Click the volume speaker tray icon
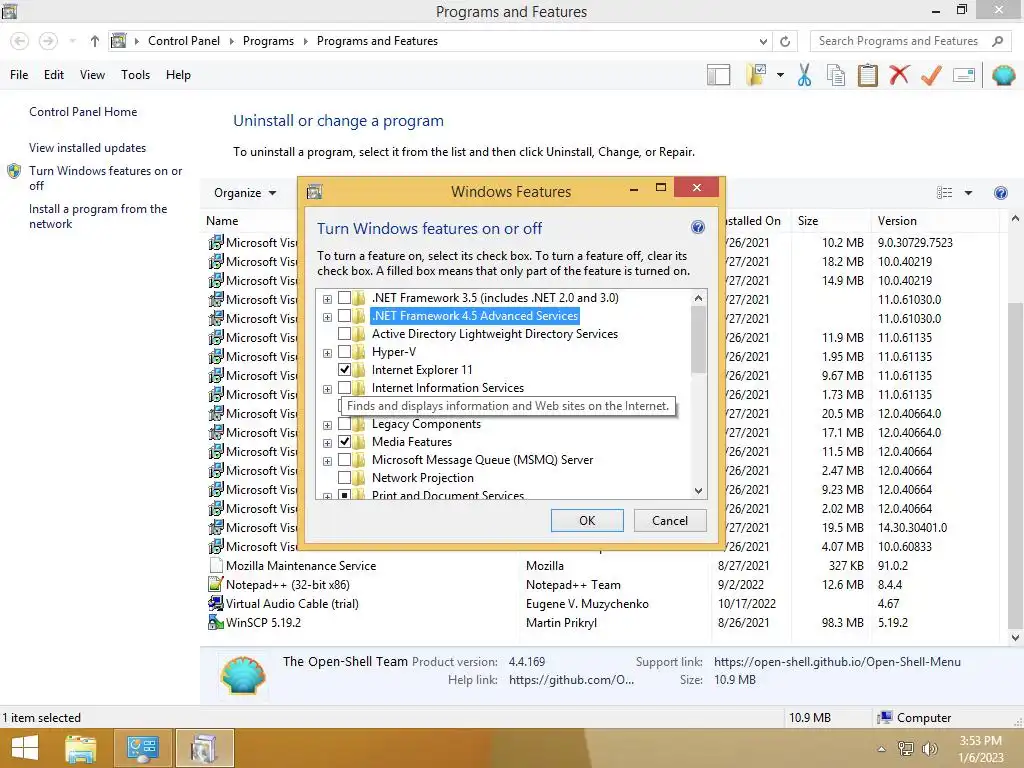This screenshot has width=1024, height=768. coord(929,748)
